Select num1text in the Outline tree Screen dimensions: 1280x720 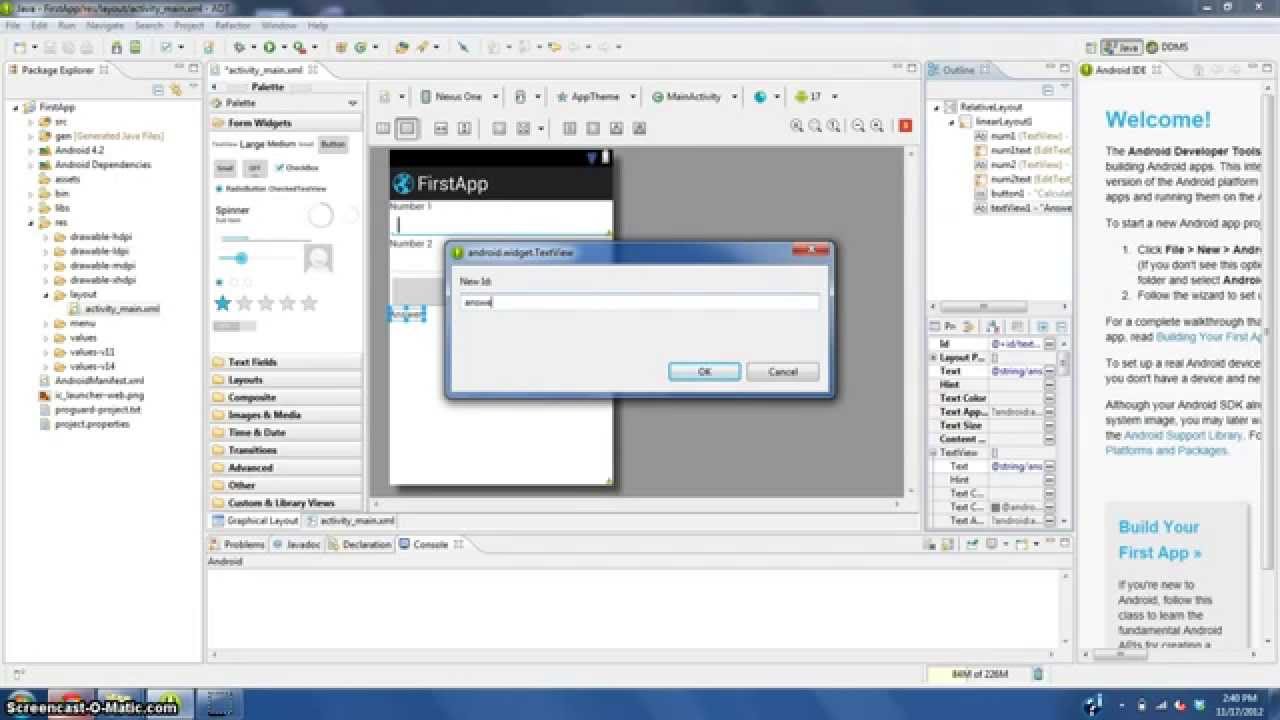pos(1022,150)
